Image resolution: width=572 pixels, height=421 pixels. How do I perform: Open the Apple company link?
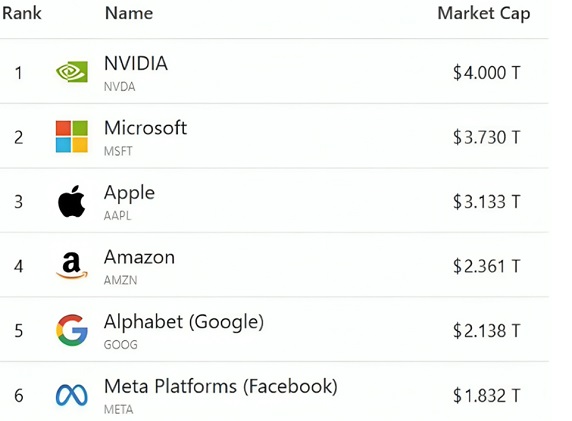(129, 193)
